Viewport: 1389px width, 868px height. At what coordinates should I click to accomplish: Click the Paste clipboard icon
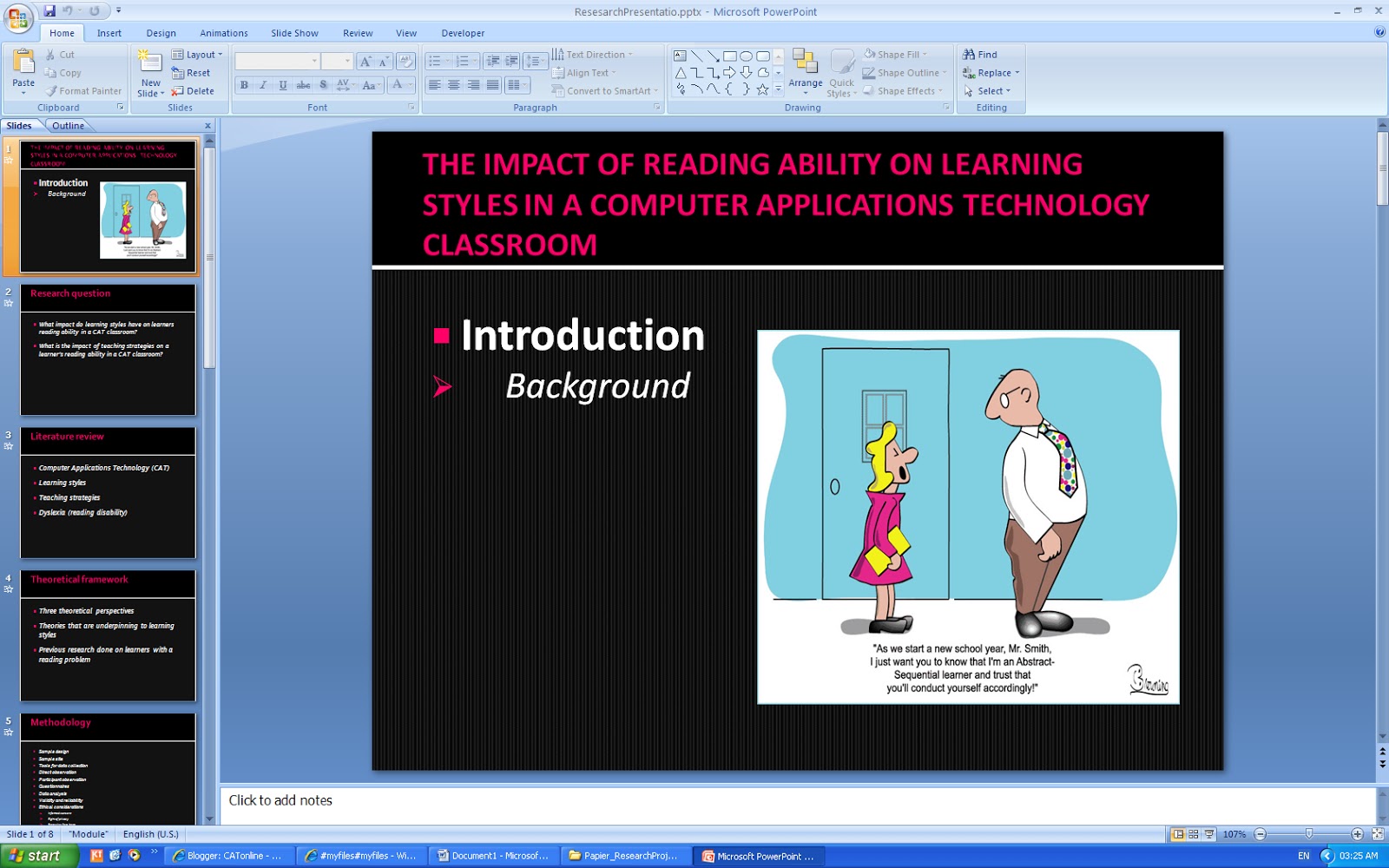(23, 63)
